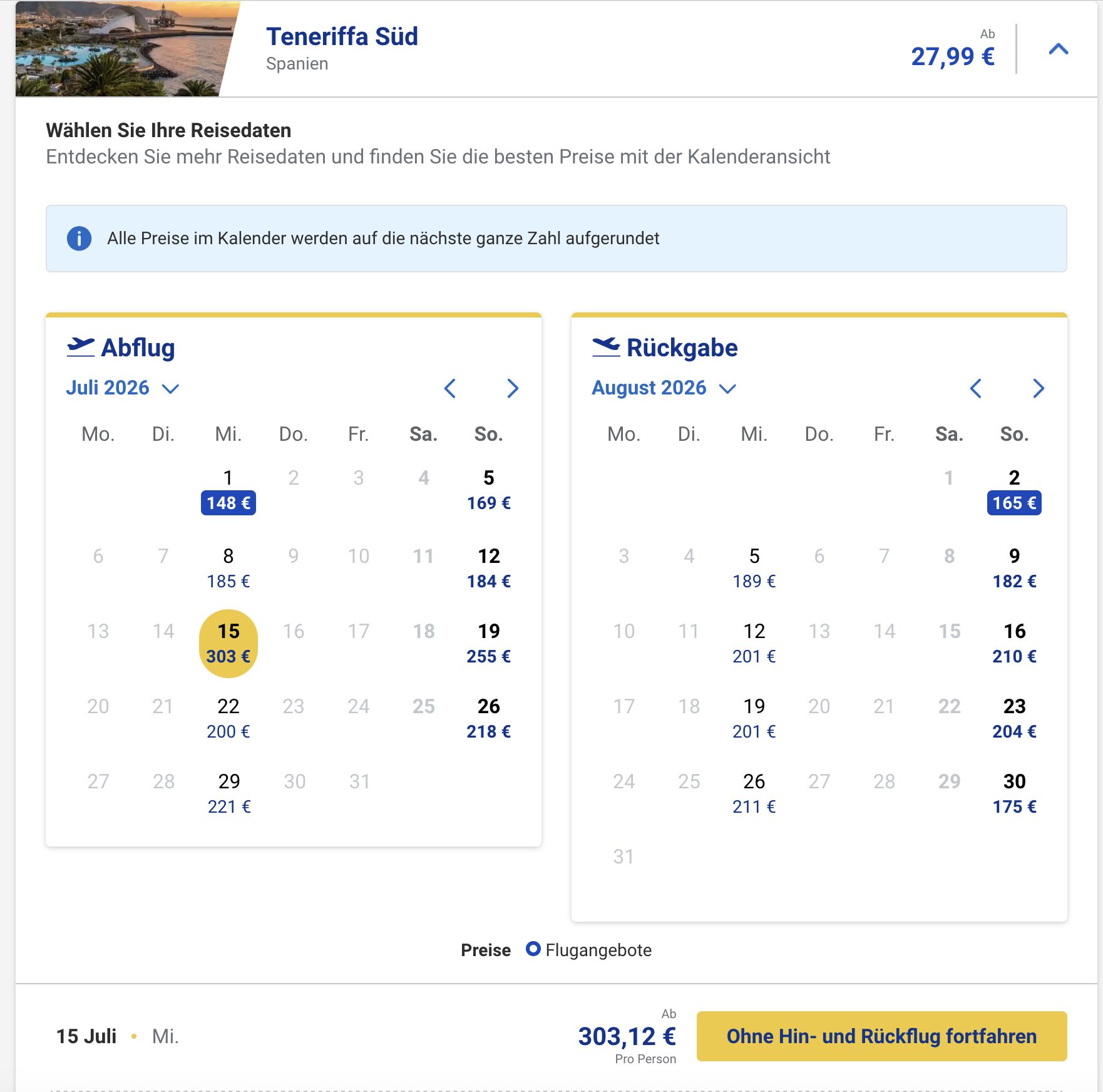
Task: Go to previous month in Abflug calendar
Action: (x=449, y=388)
